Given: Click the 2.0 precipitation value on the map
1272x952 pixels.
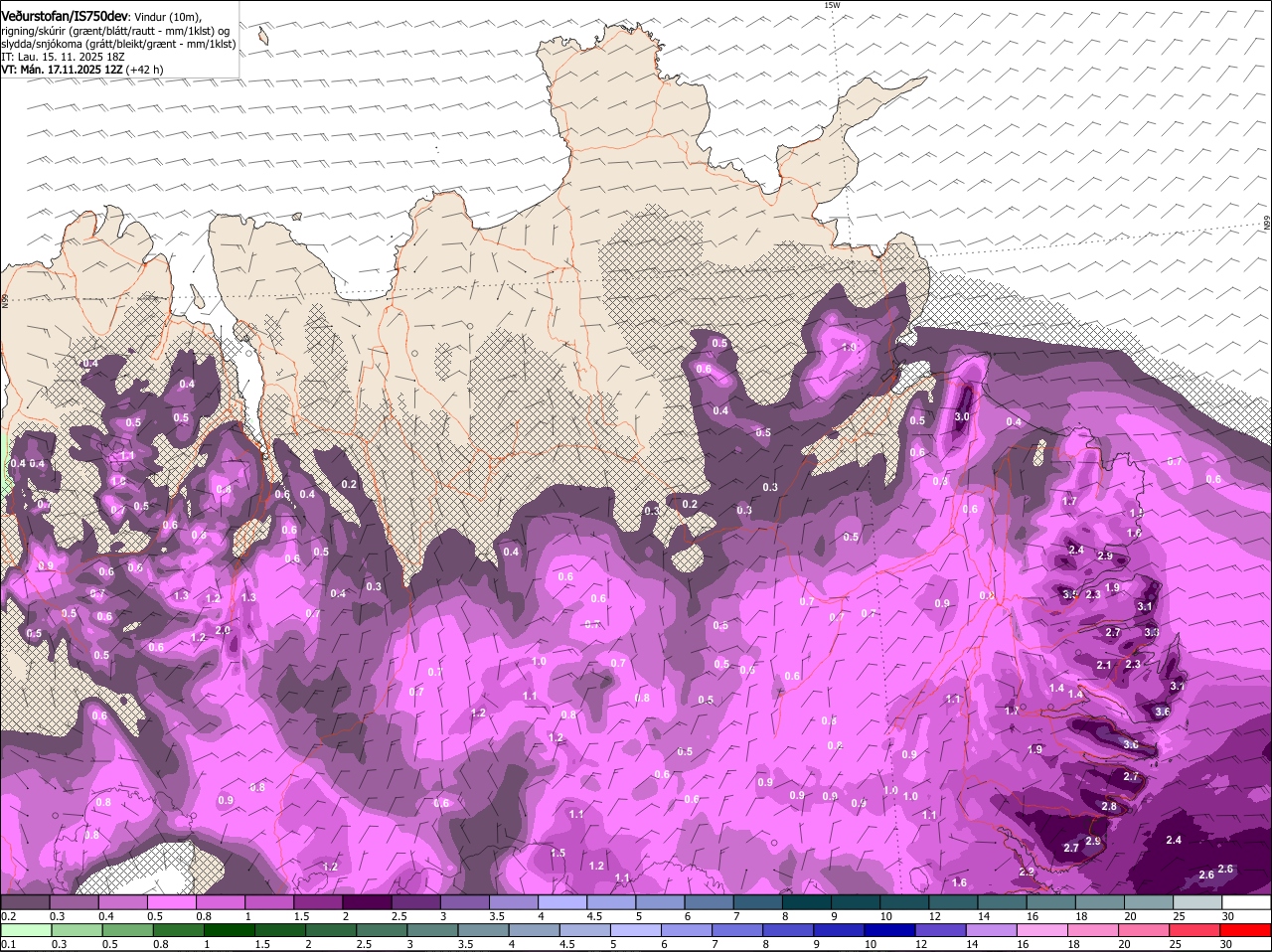Looking at the screenshot, I should (223, 630).
